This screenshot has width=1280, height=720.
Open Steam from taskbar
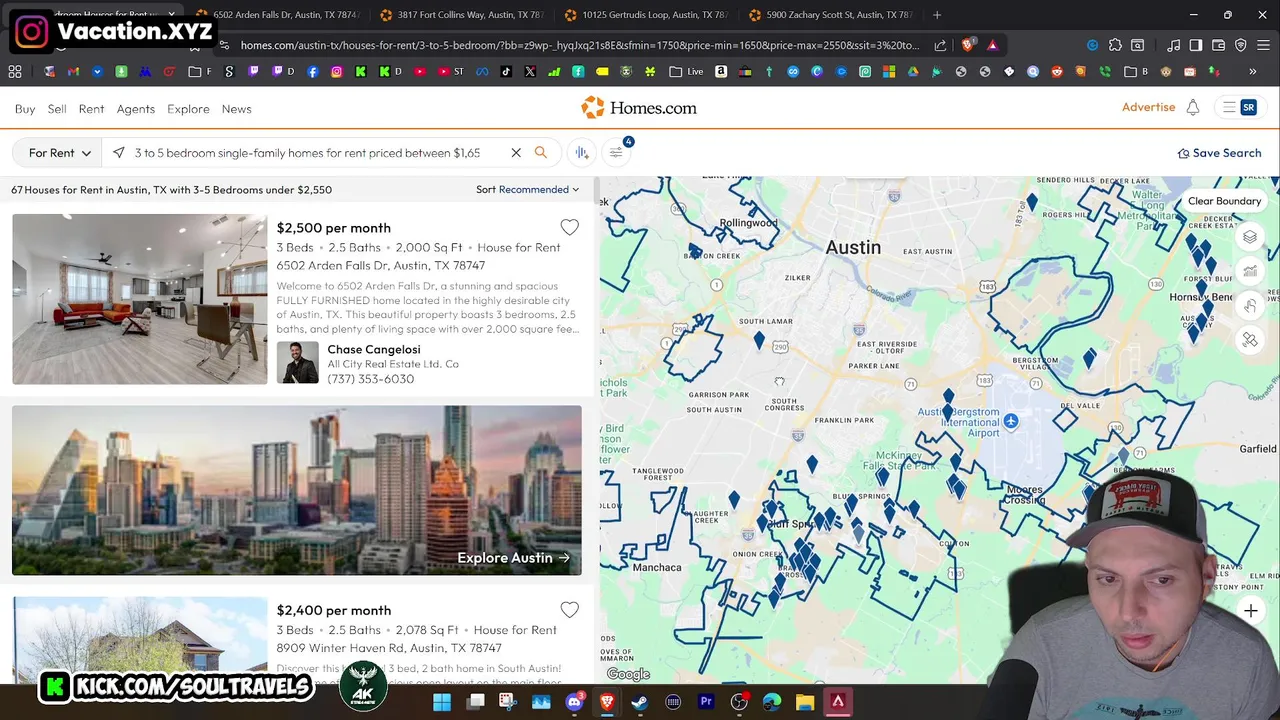(x=640, y=702)
